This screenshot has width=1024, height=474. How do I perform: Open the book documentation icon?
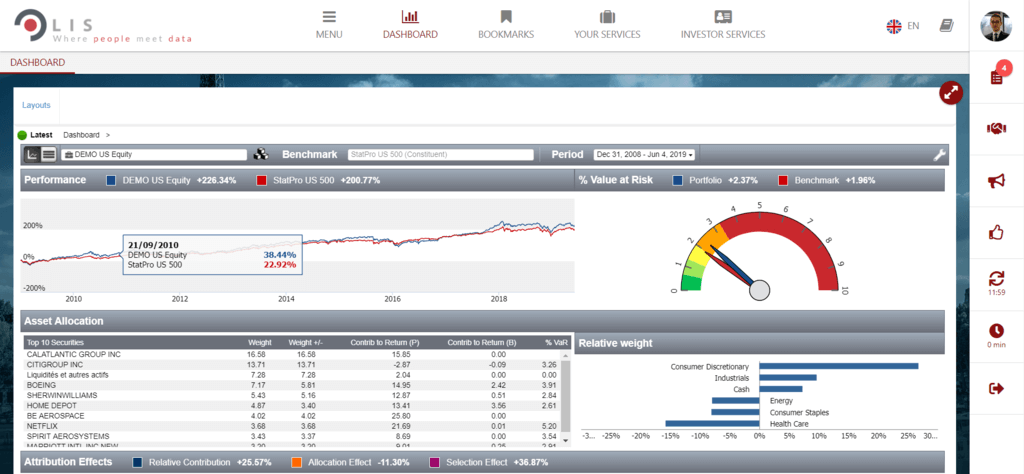click(946, 26)
